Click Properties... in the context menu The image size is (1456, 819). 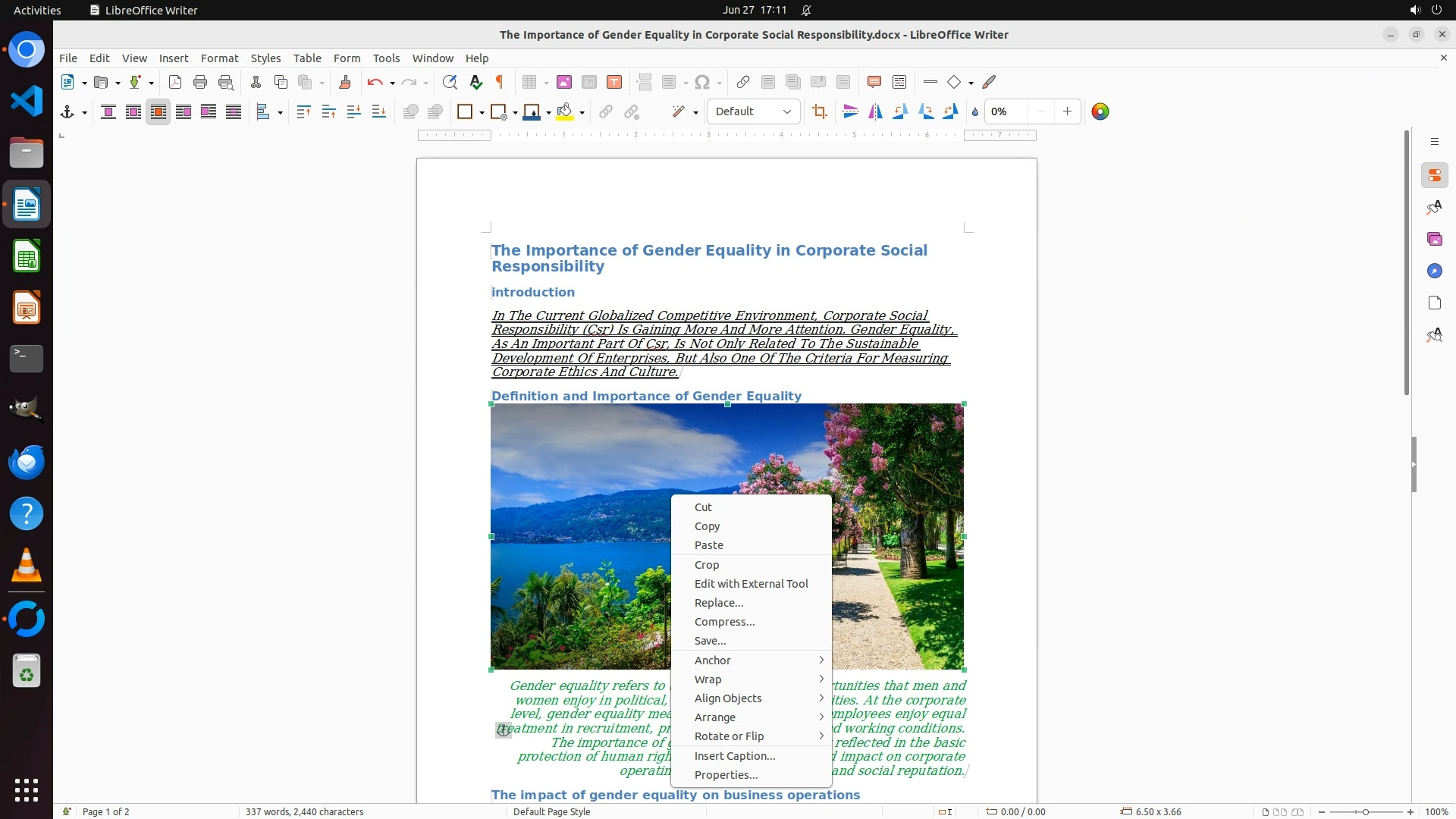click(726, 775)
